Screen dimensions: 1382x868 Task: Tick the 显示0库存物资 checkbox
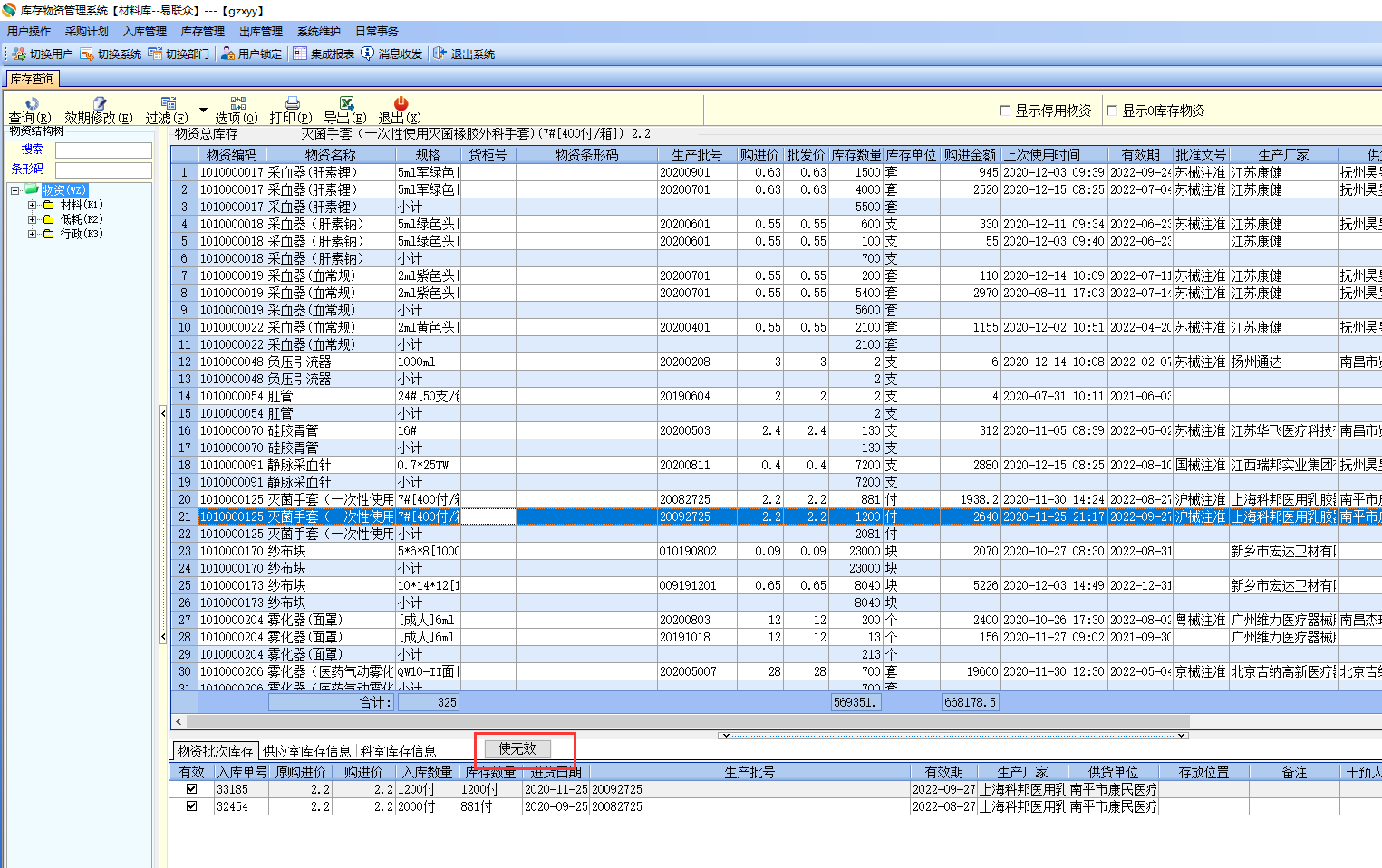tap(1112, 111)
